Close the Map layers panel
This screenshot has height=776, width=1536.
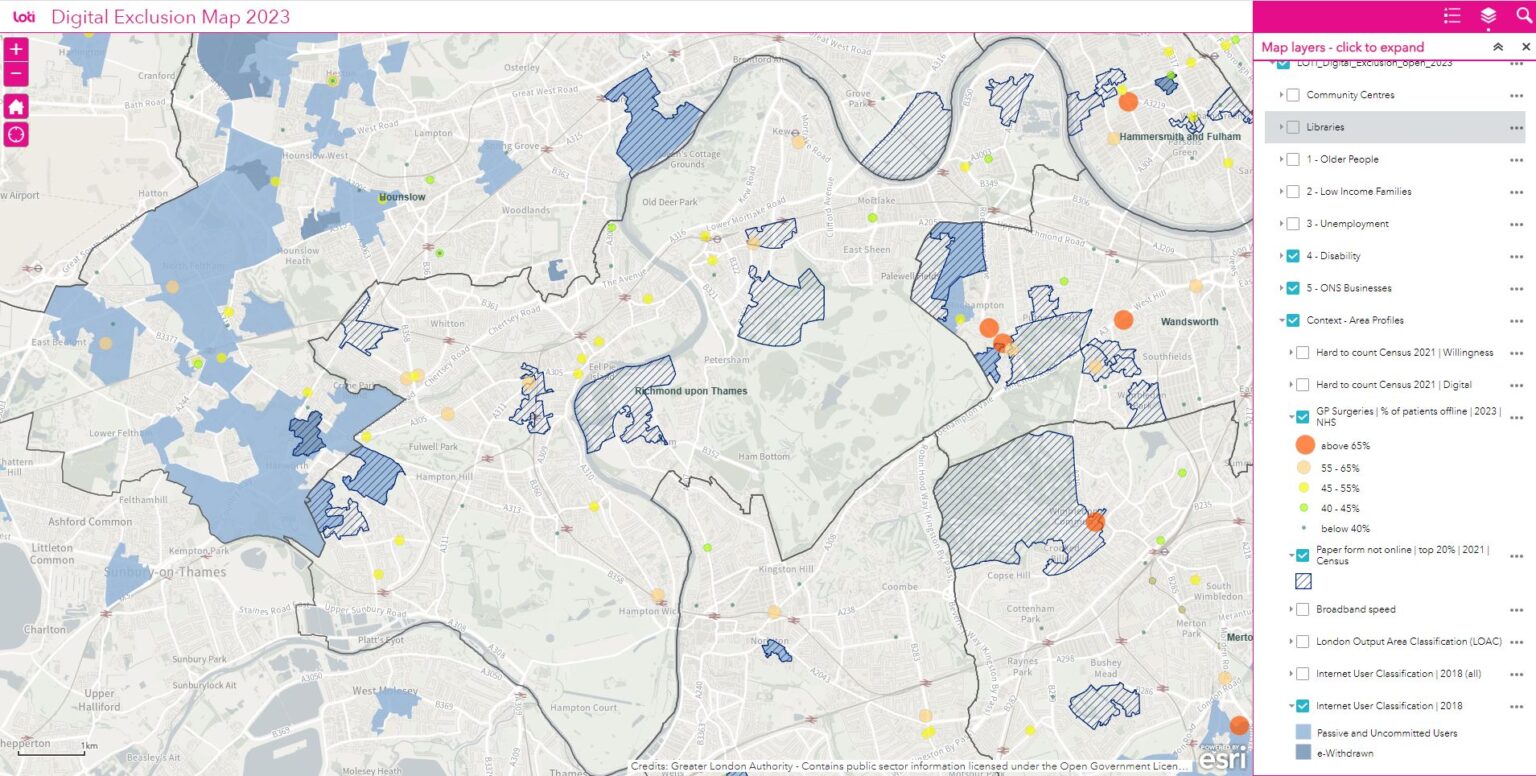(1526, 47)
